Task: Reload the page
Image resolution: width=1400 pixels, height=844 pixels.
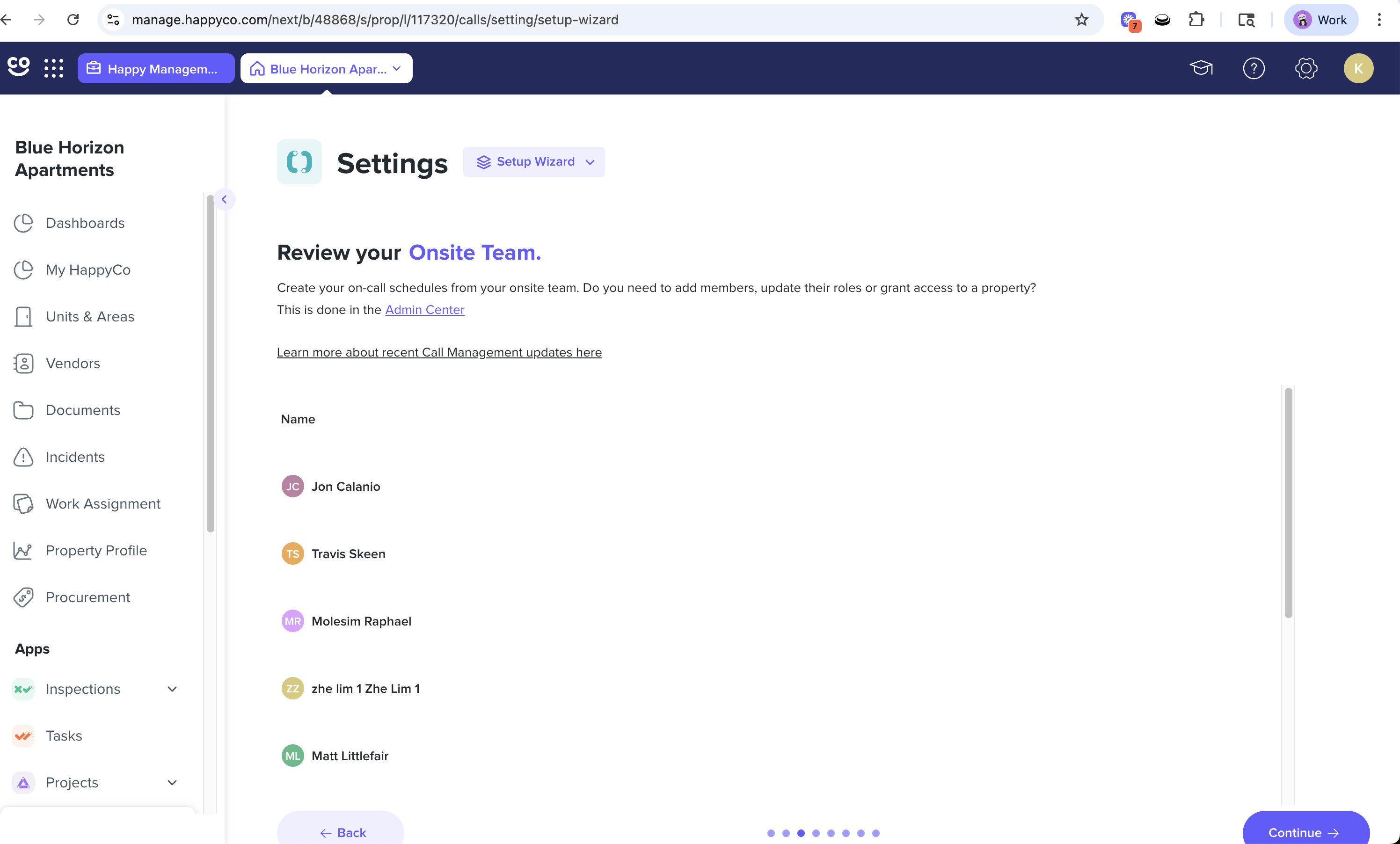Action: tap(73, 20)
